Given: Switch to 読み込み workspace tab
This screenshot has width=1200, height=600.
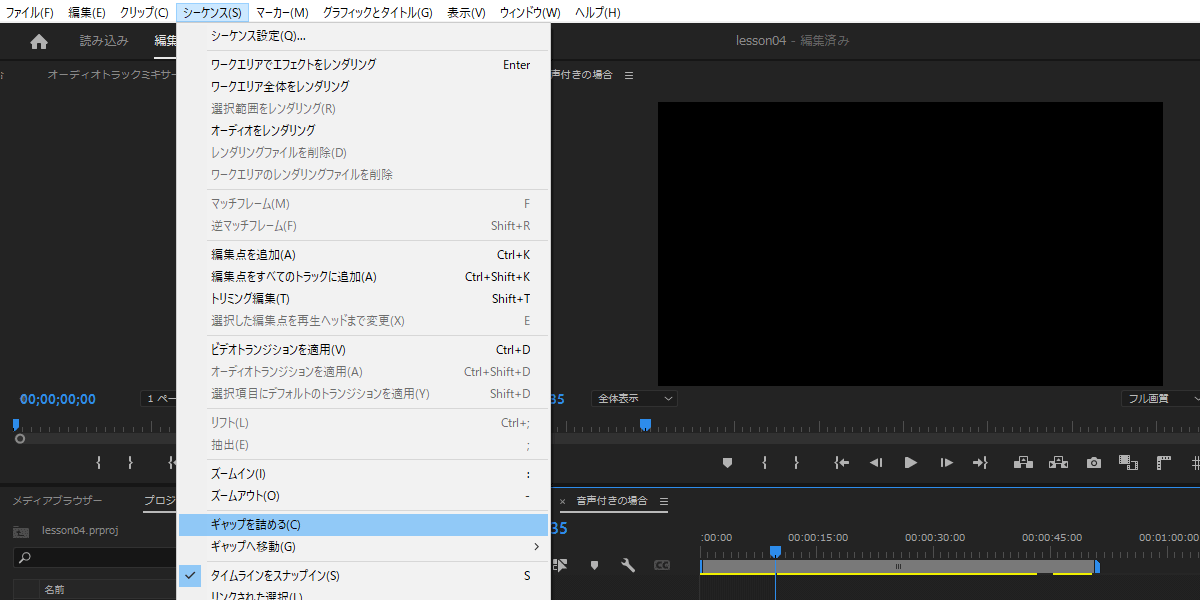Looking at the screenshot, I should pos(104,41).
